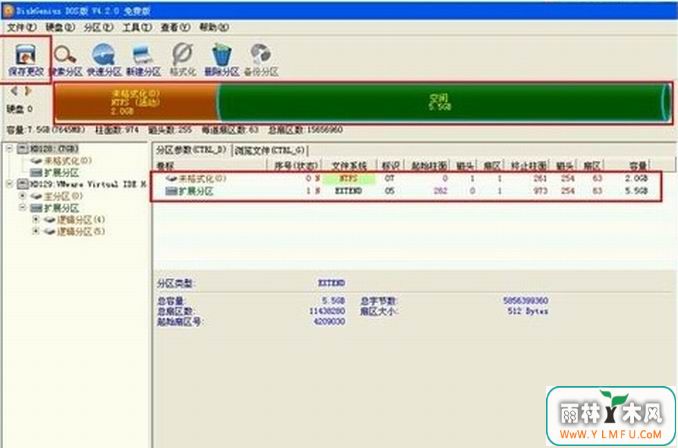The image size is (678, 448).
Task: Click the 序号(状态) column header
Action: (294, 165)
